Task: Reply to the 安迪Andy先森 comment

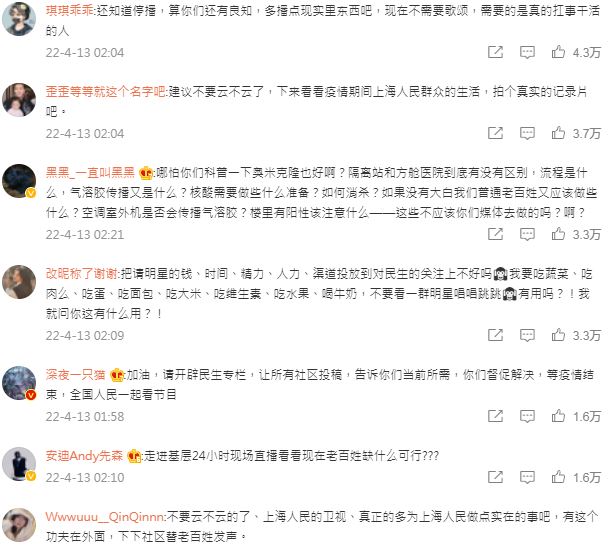Action: (527, 477)
